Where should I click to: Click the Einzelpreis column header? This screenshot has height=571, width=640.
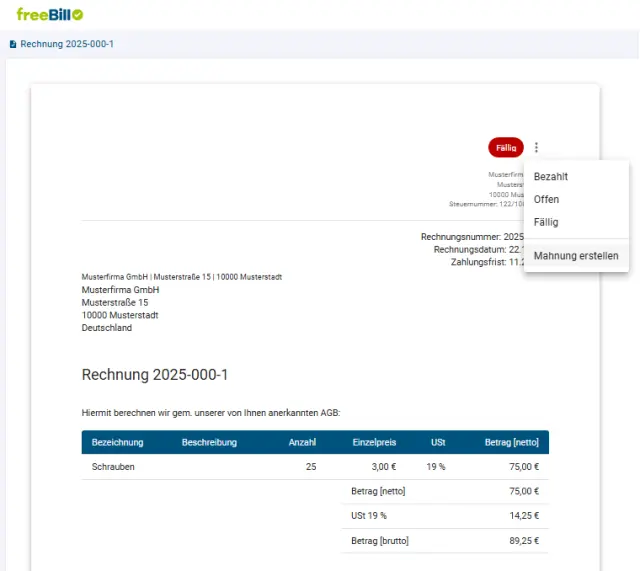point(374,442)
